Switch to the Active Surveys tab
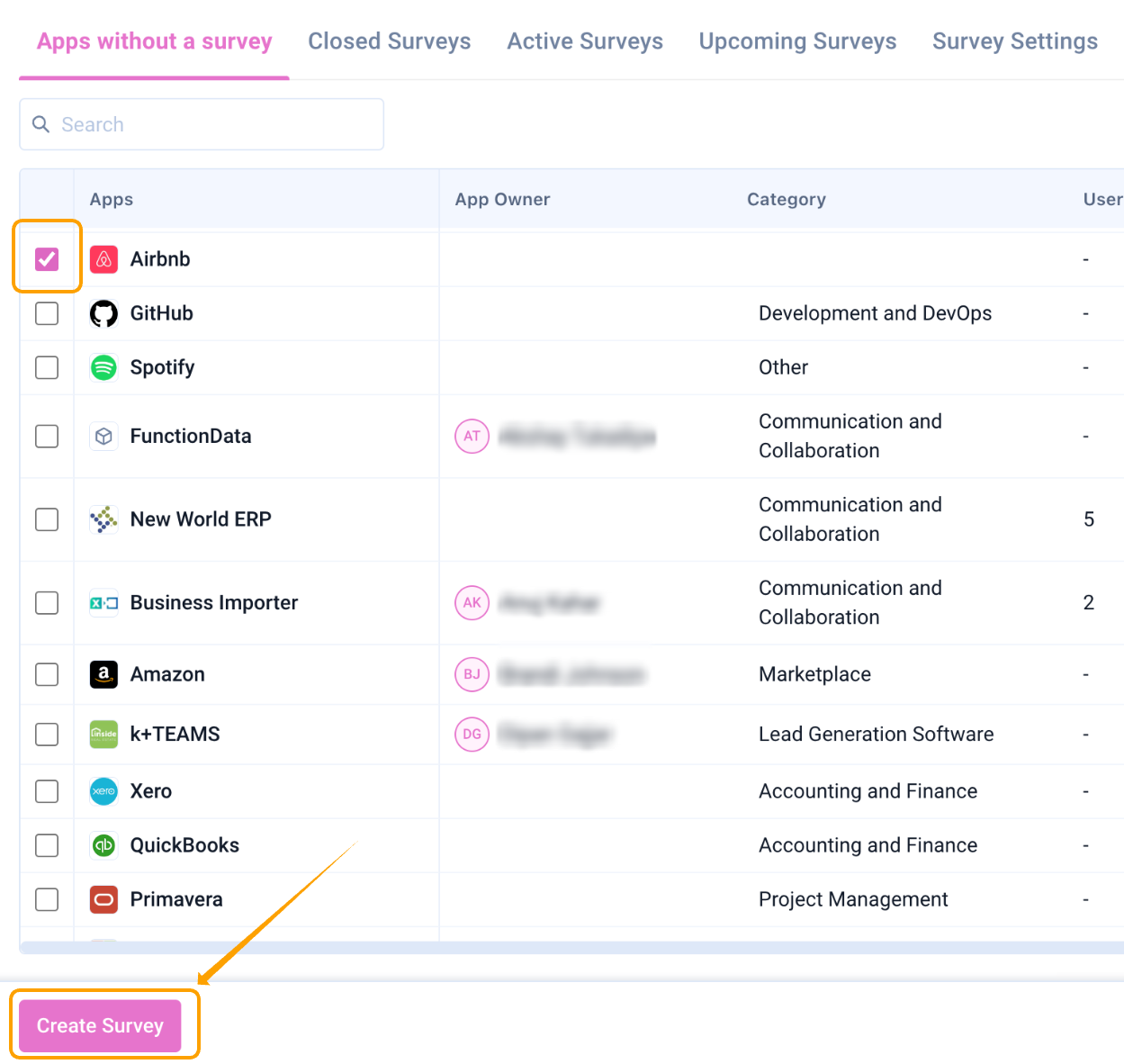The height and width of the screenshot is (1064, 1124). 585,42
